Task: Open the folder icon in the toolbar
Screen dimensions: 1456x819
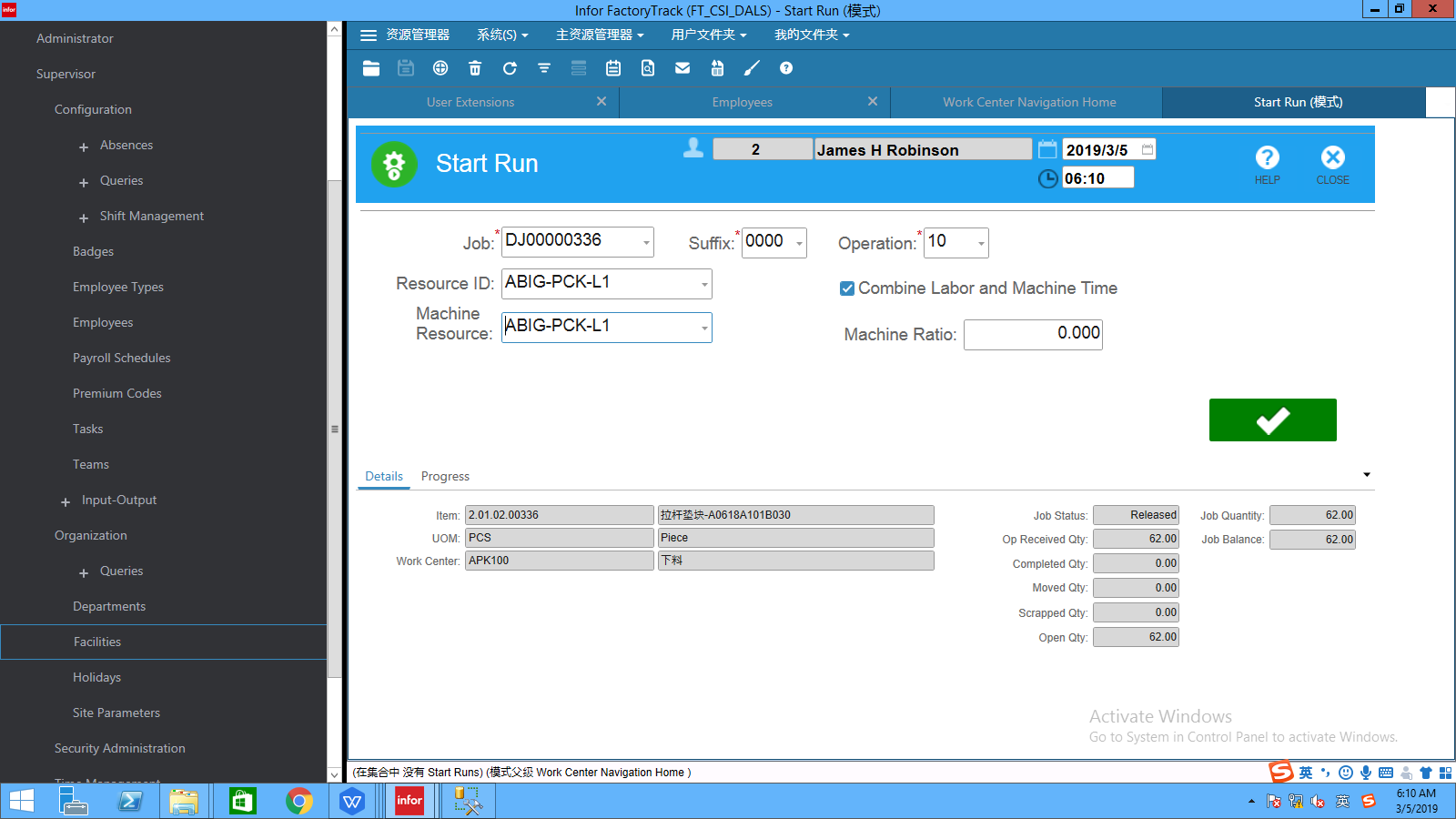Action: click(x=371, y=68)
